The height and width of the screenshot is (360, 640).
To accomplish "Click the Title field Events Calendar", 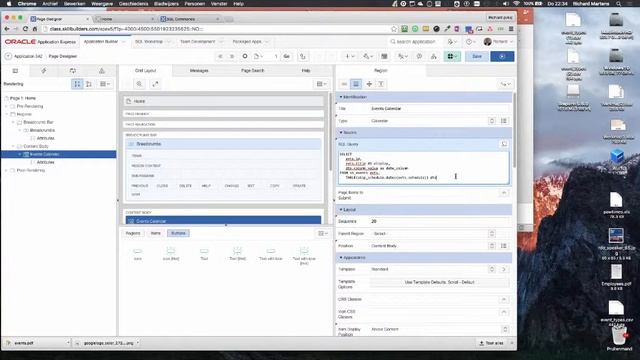I will coord(439,109).
